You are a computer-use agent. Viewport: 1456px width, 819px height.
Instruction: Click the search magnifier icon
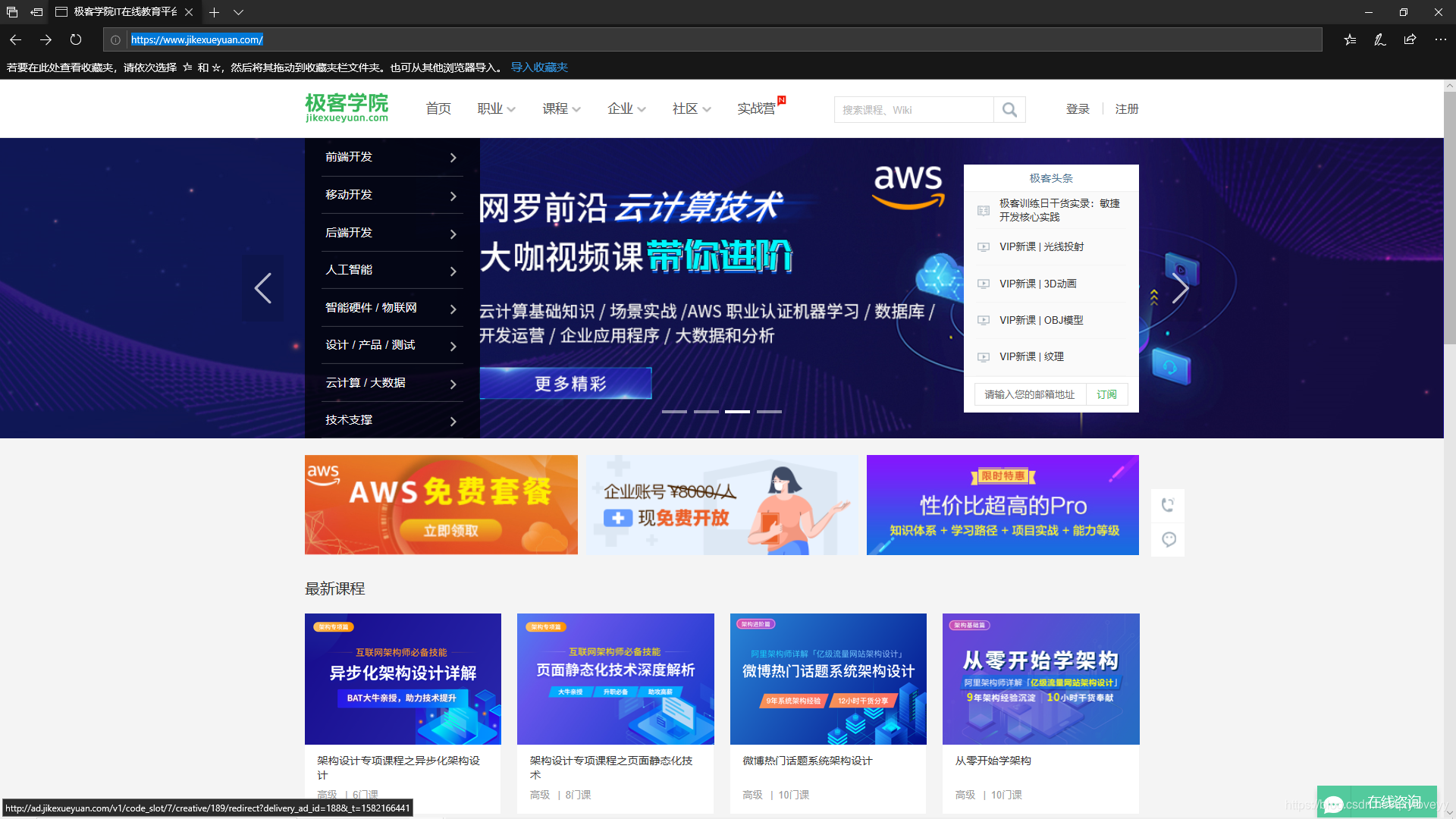pyautogui.click(x=1009, y=109)
